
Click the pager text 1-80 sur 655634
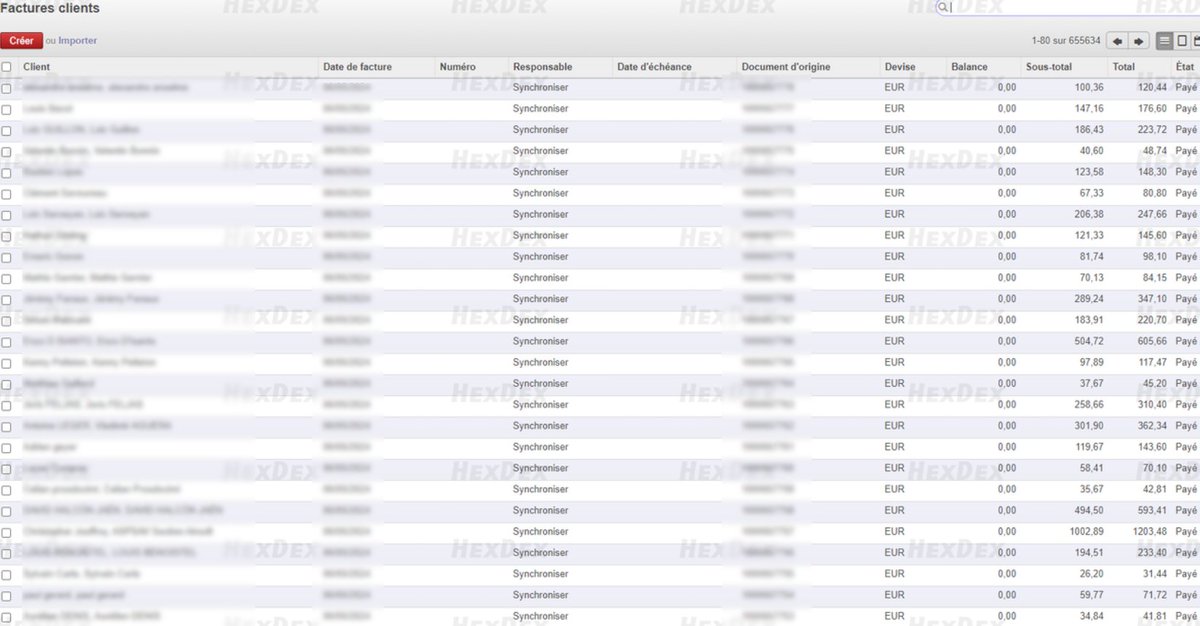coord(1066,41)
